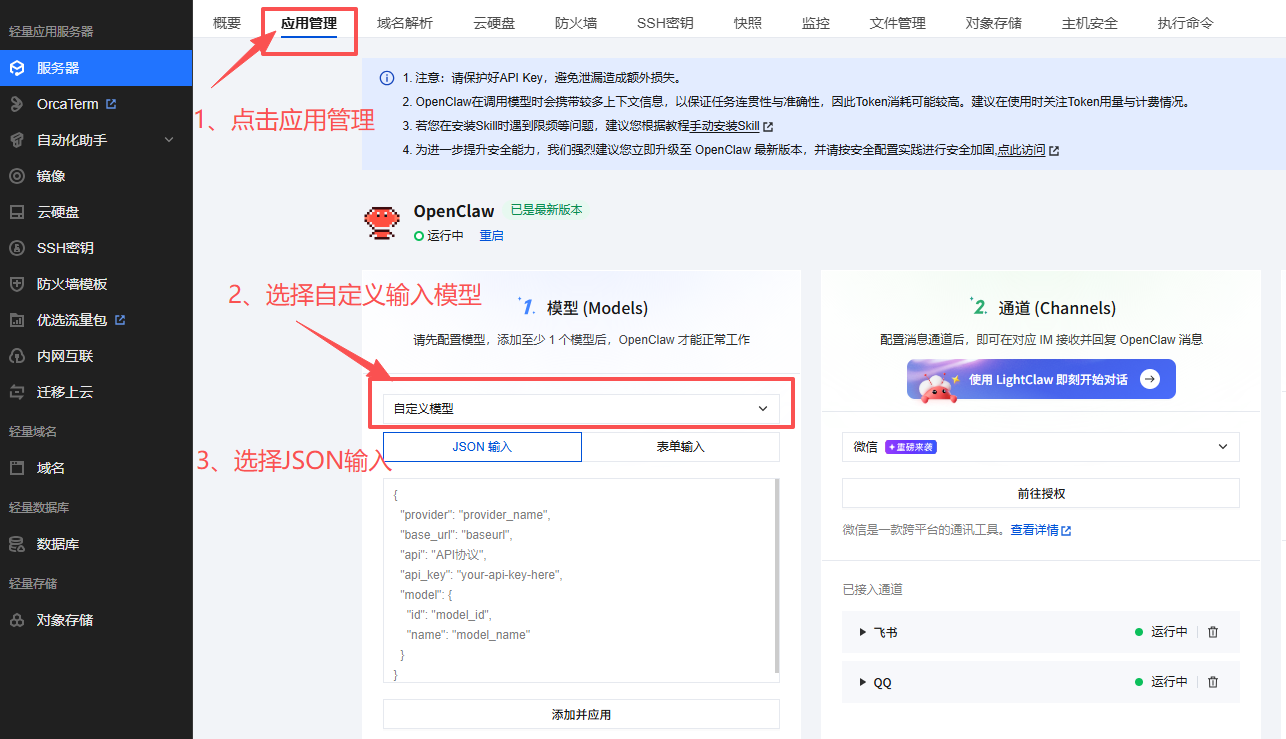Viewport: 1286px width, 739px height.
Task: Open the 自定义模型 dropdown
Action: 581,408
